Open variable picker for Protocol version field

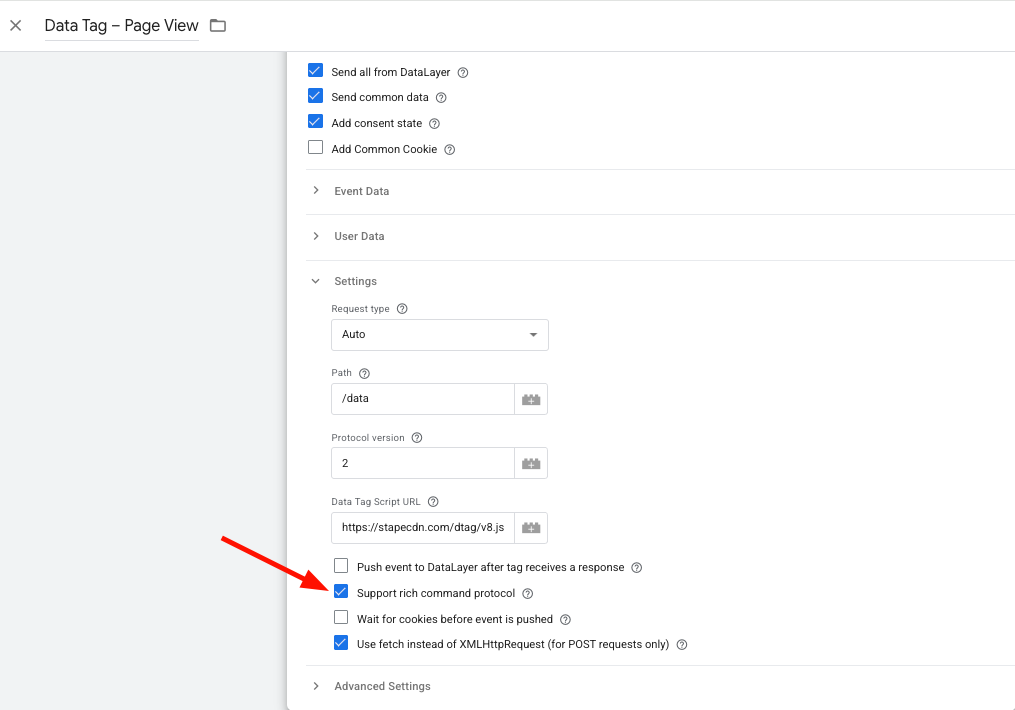[531, 463]
